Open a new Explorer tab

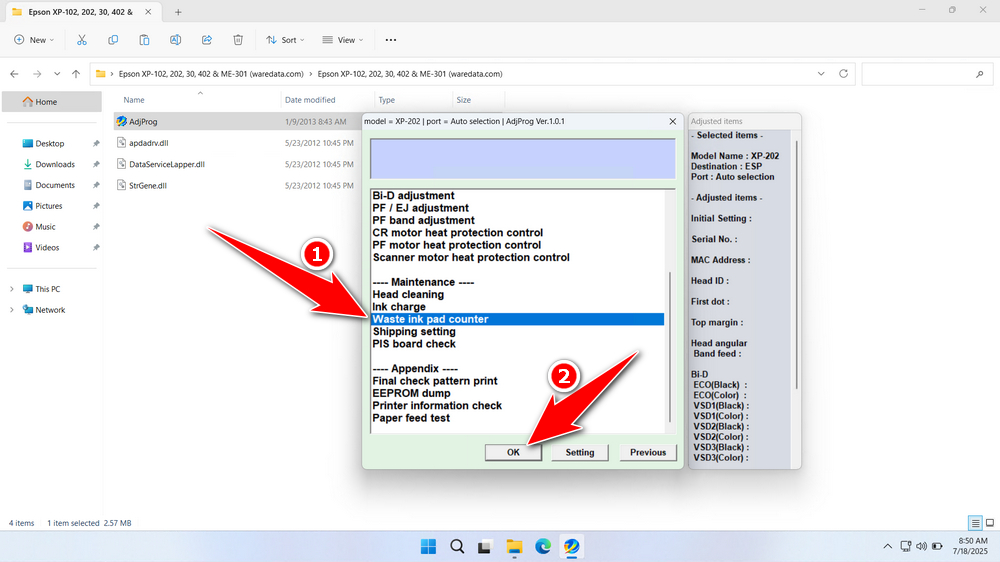(178, 12)
